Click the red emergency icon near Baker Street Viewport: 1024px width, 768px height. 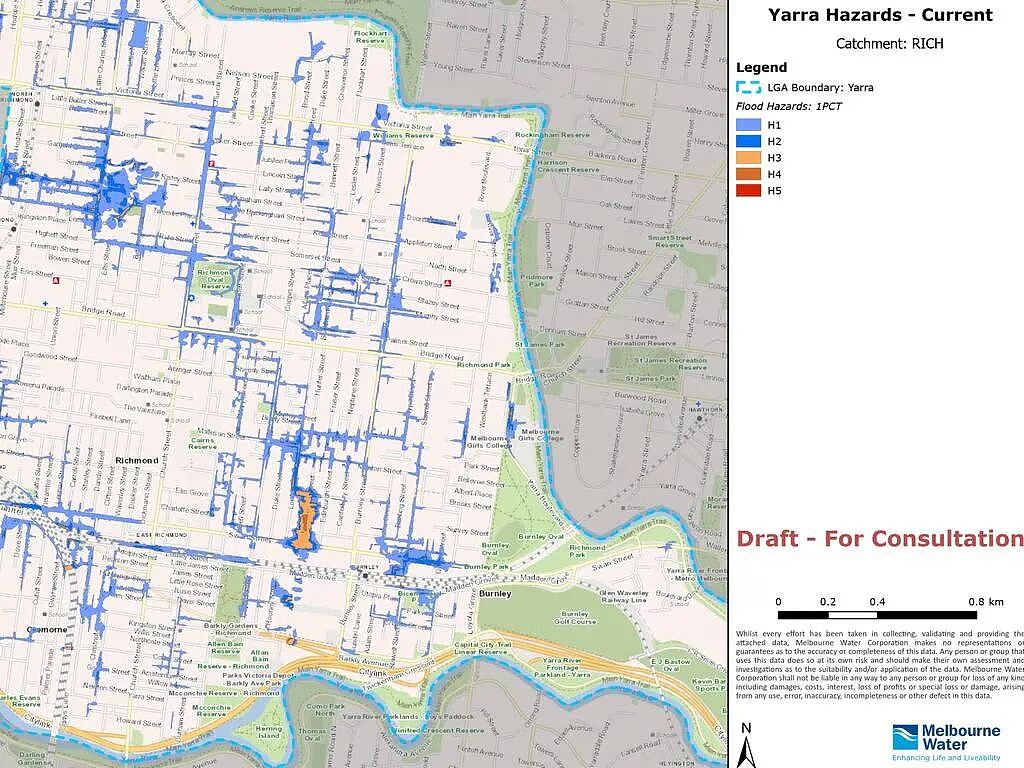[x=212, y=163]
